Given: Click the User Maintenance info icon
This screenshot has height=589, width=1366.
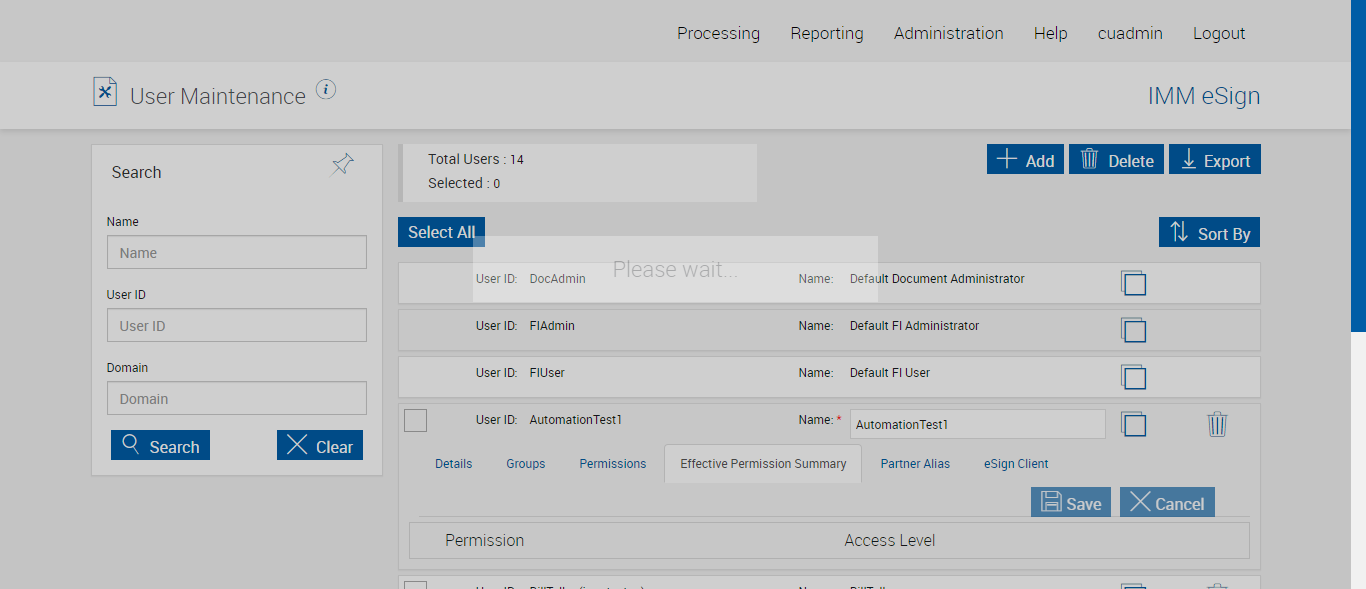Looking at the screenshot, I should [x=326, y=89].
